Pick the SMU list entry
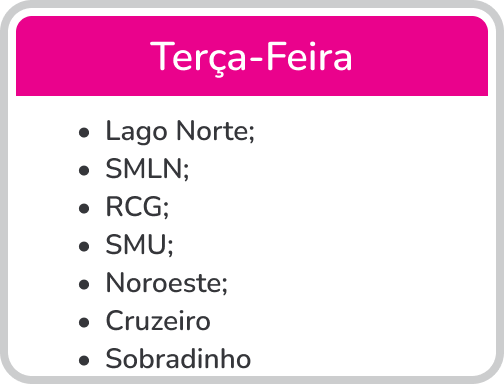Viewport: 504px width, 384px height. [139, 245]
